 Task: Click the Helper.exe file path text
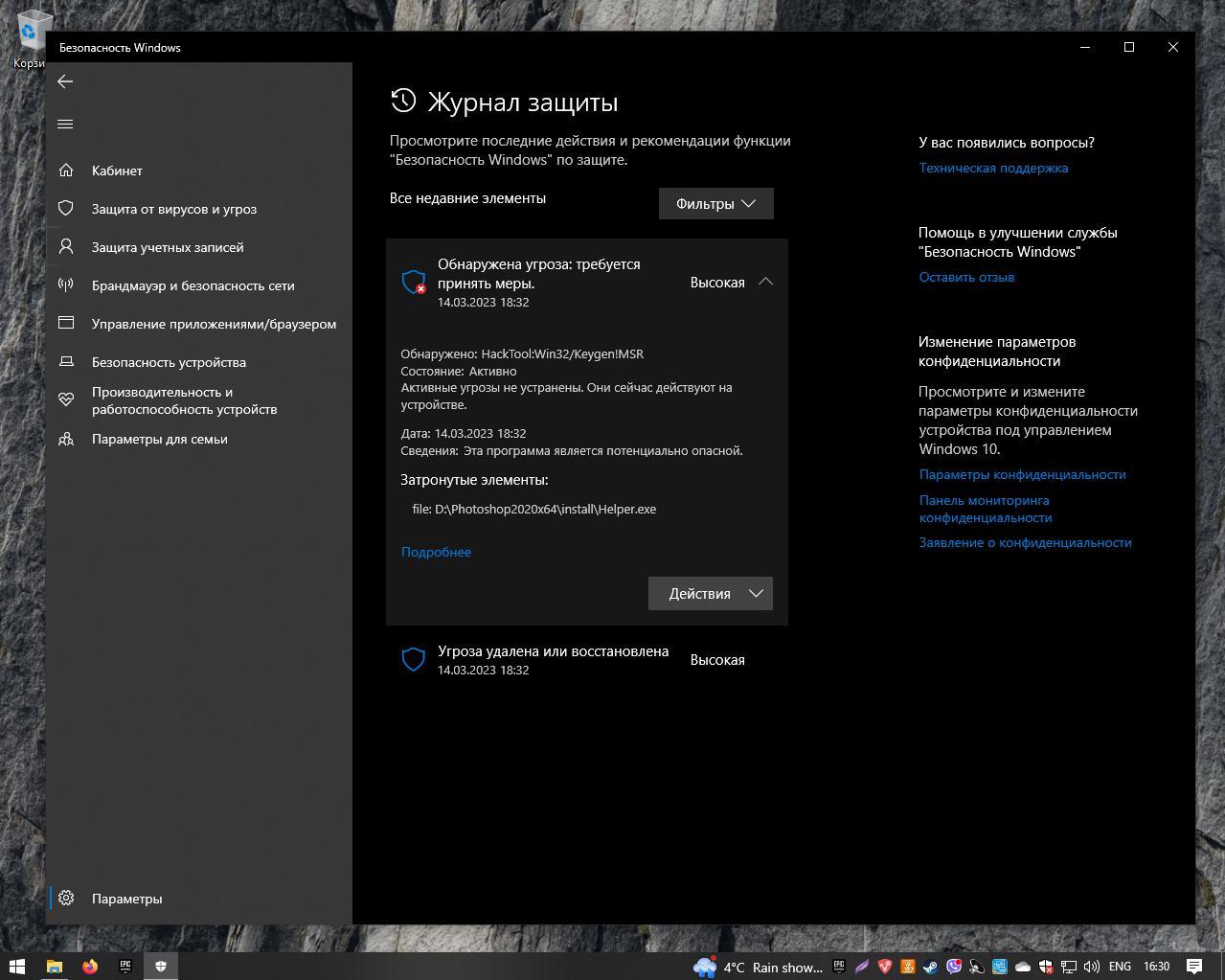click(534, 509)
